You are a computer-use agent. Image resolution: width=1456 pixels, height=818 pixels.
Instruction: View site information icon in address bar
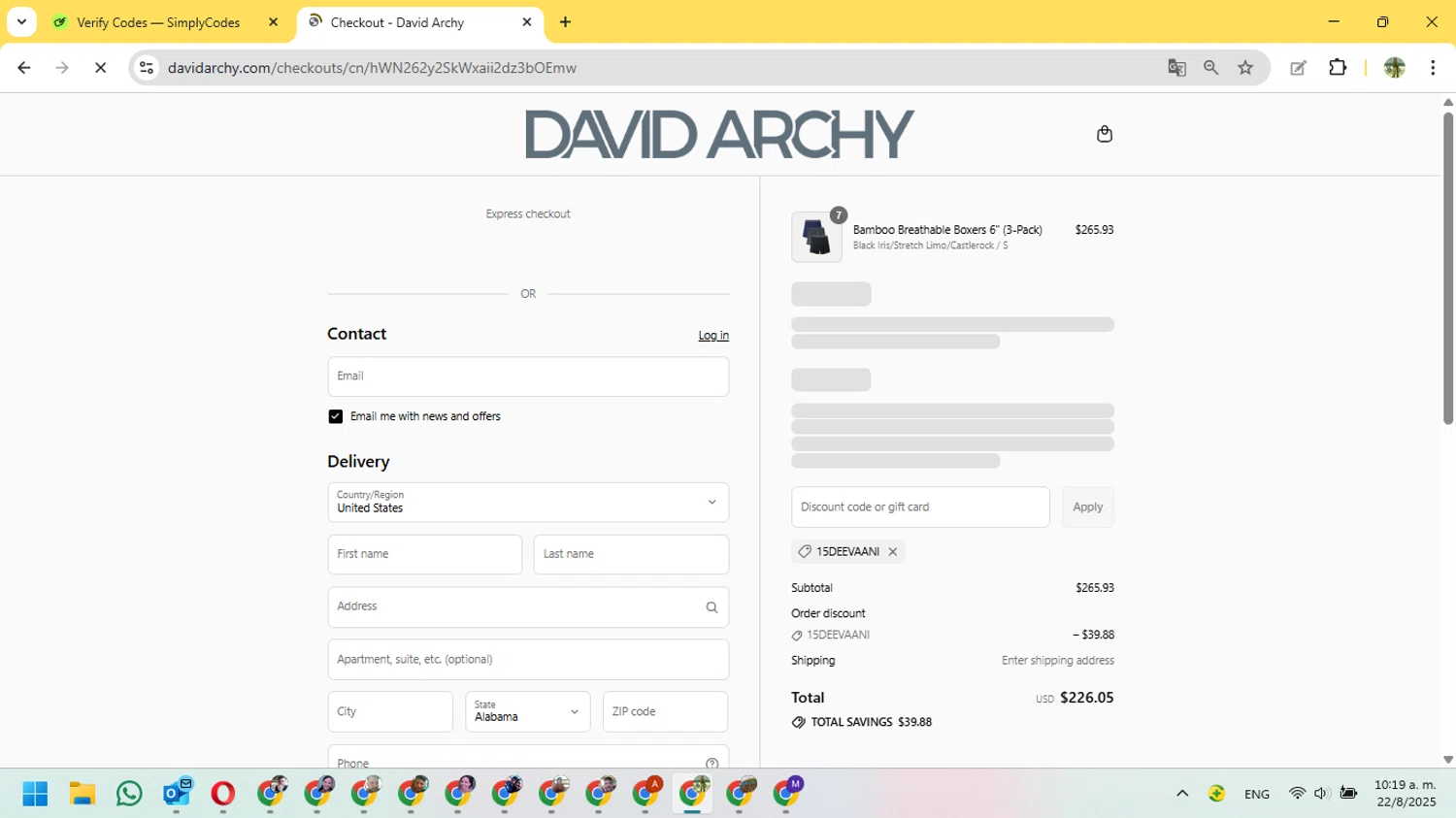(x=147, y=68)
